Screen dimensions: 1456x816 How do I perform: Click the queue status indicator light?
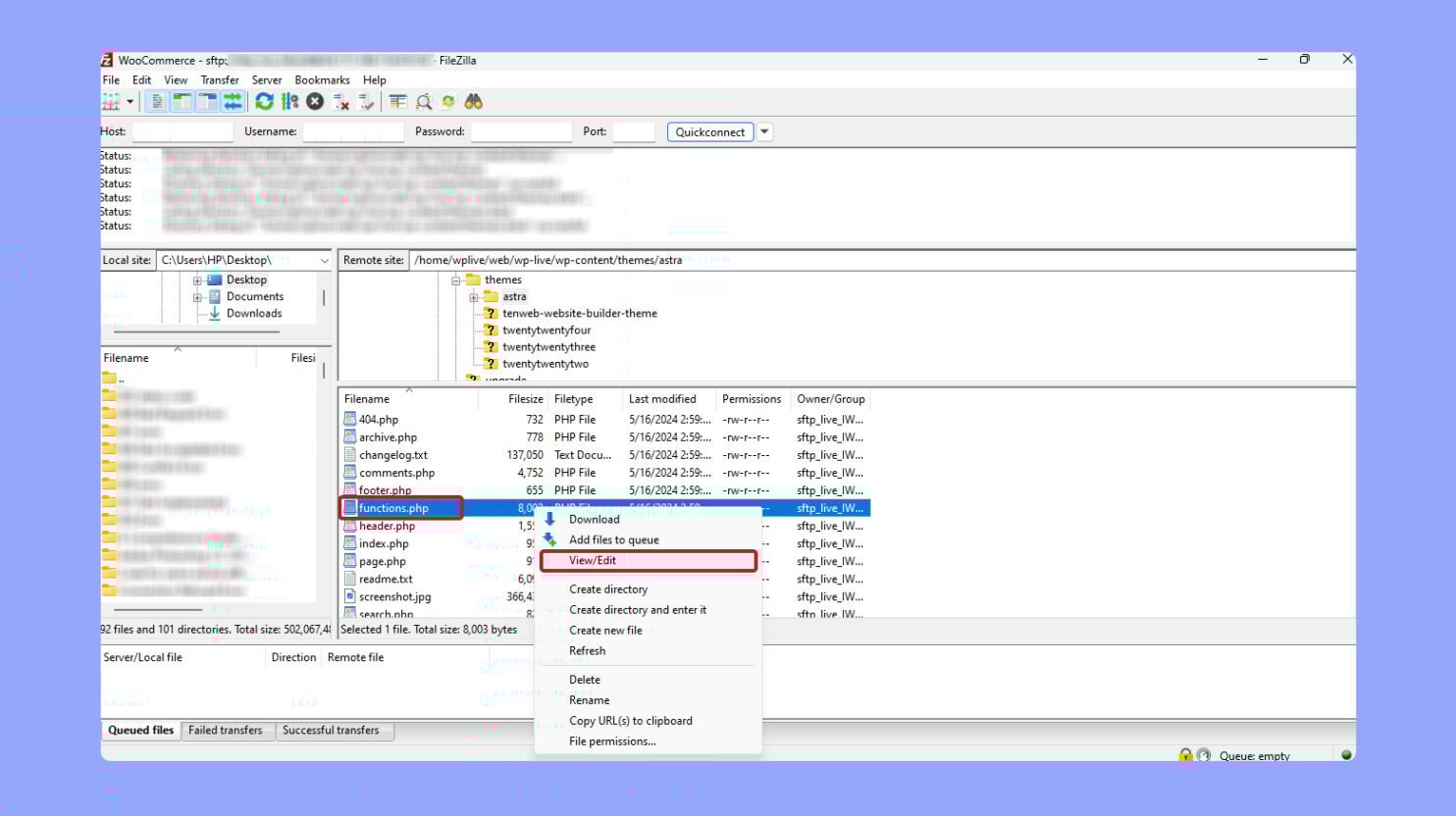[x=1343, y=755]
